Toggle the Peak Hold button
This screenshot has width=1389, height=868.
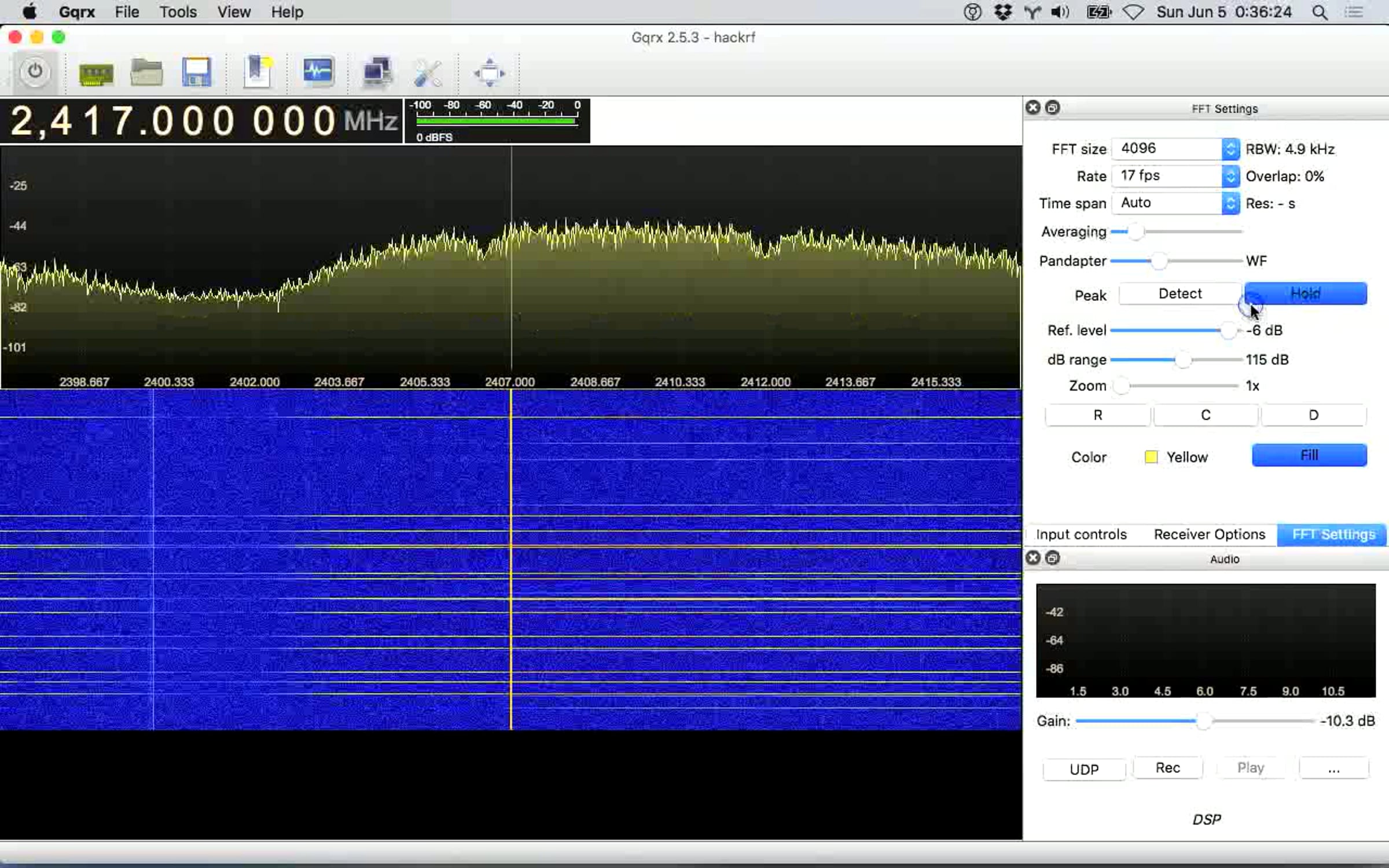point(1306,294)
